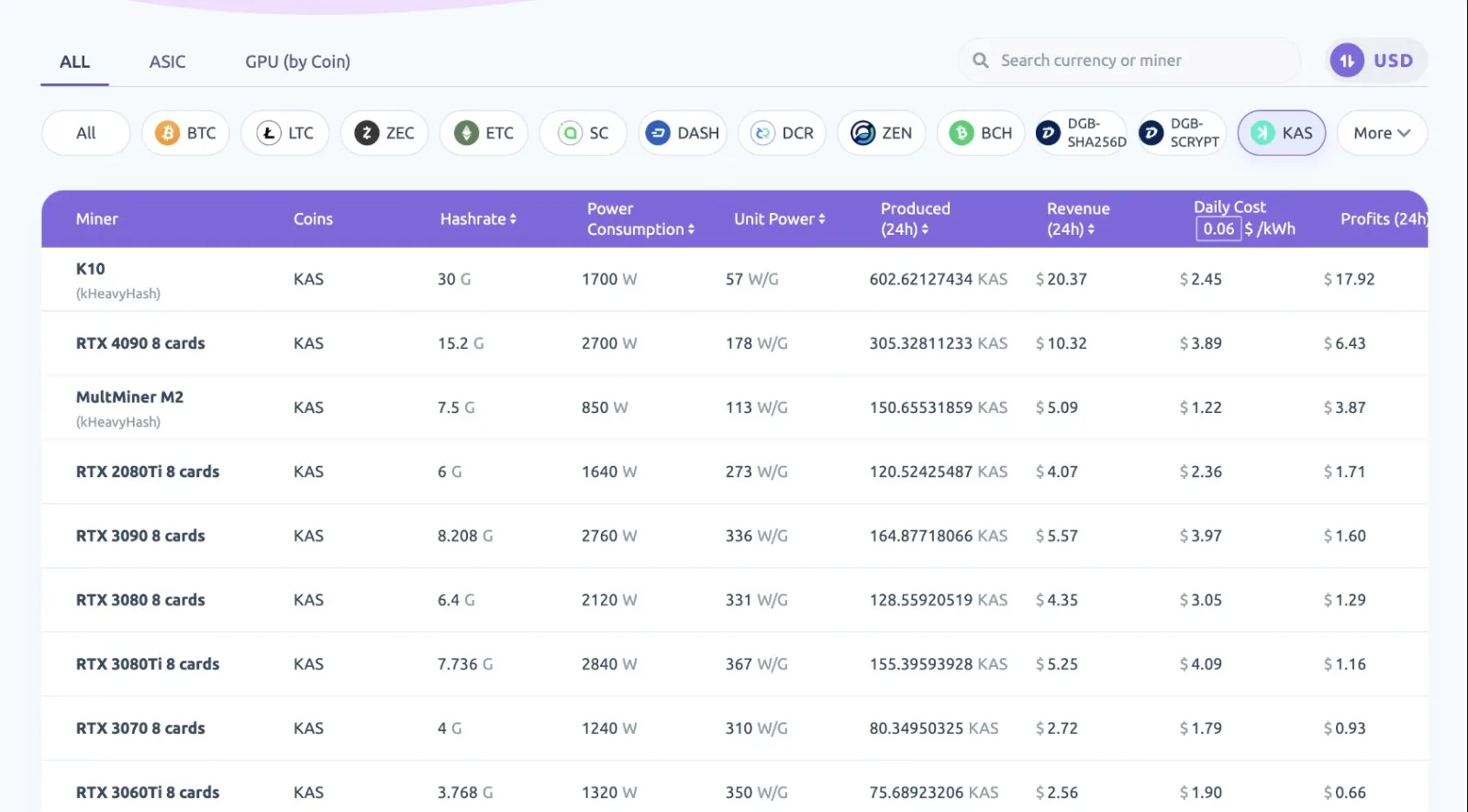Click the Litecoin coin icon
The image size is (1468, 812).
pyautogui.click(x=268, y=133)
